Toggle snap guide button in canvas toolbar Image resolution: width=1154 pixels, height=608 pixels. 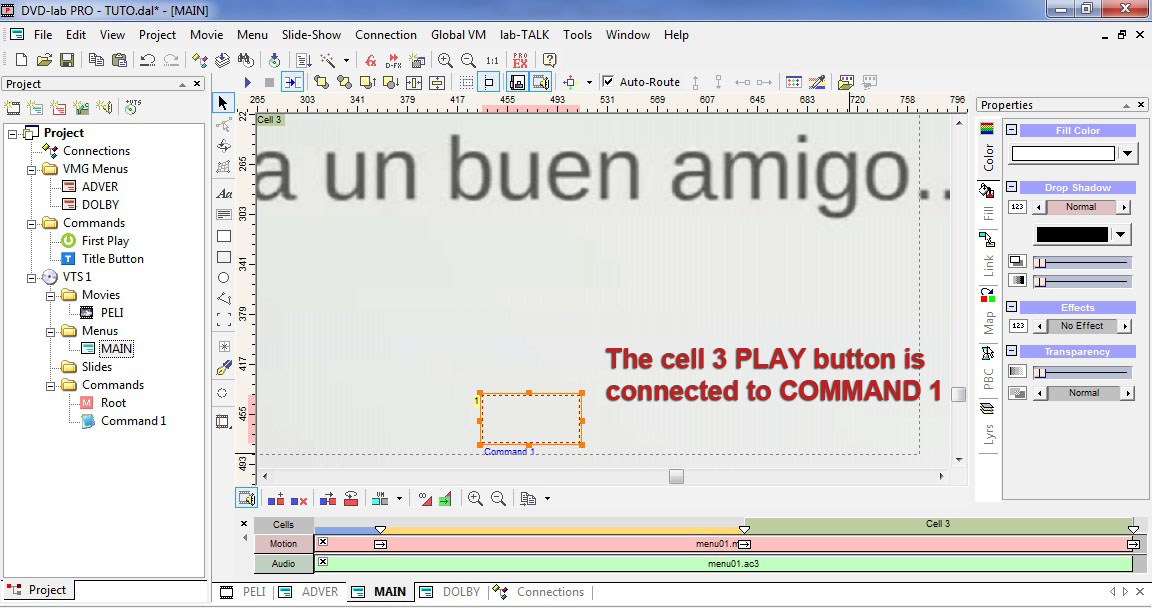tap(489, 82)
